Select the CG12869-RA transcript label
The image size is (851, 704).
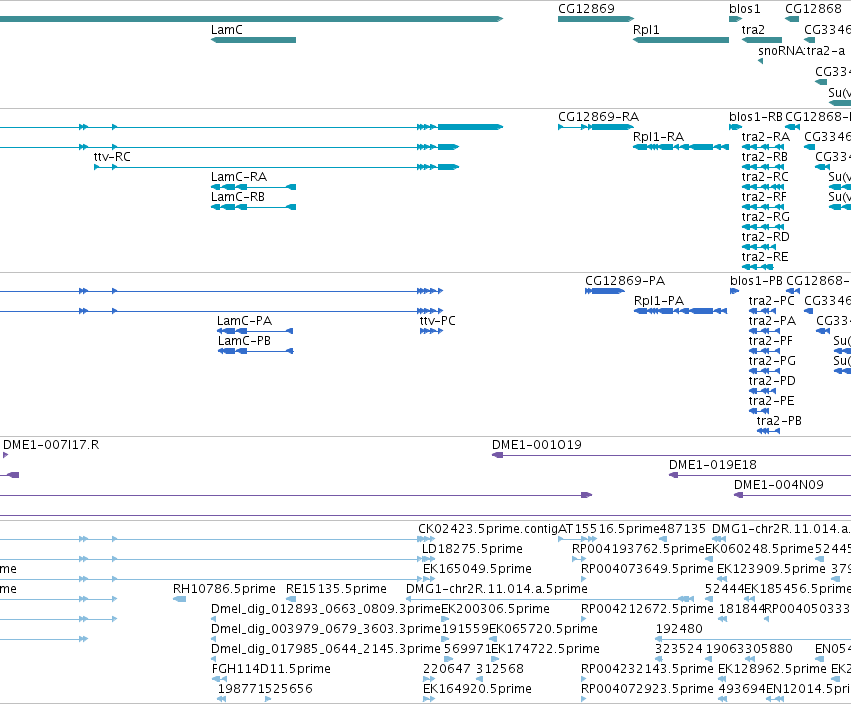tap(599, 117)
